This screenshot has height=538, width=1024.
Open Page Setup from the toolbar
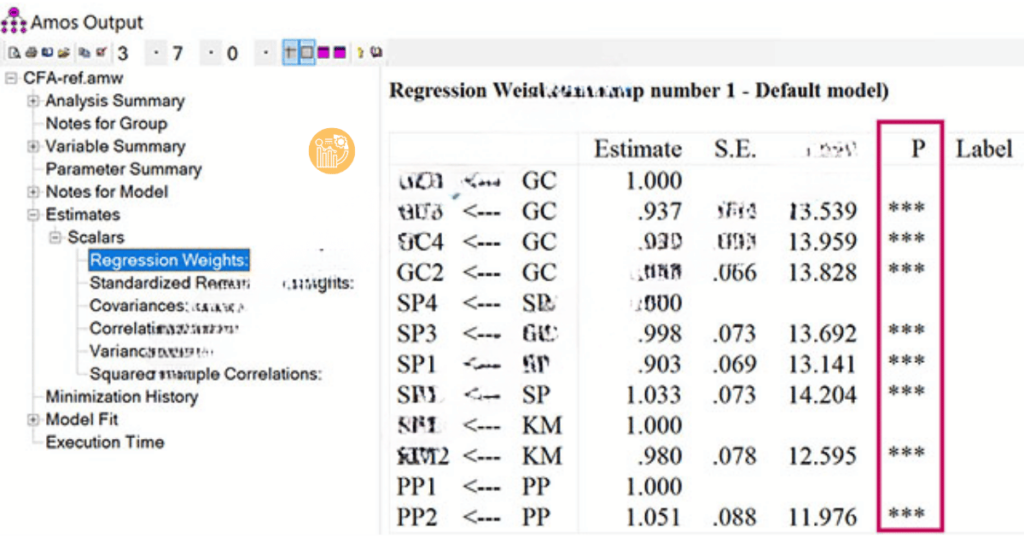47,53
